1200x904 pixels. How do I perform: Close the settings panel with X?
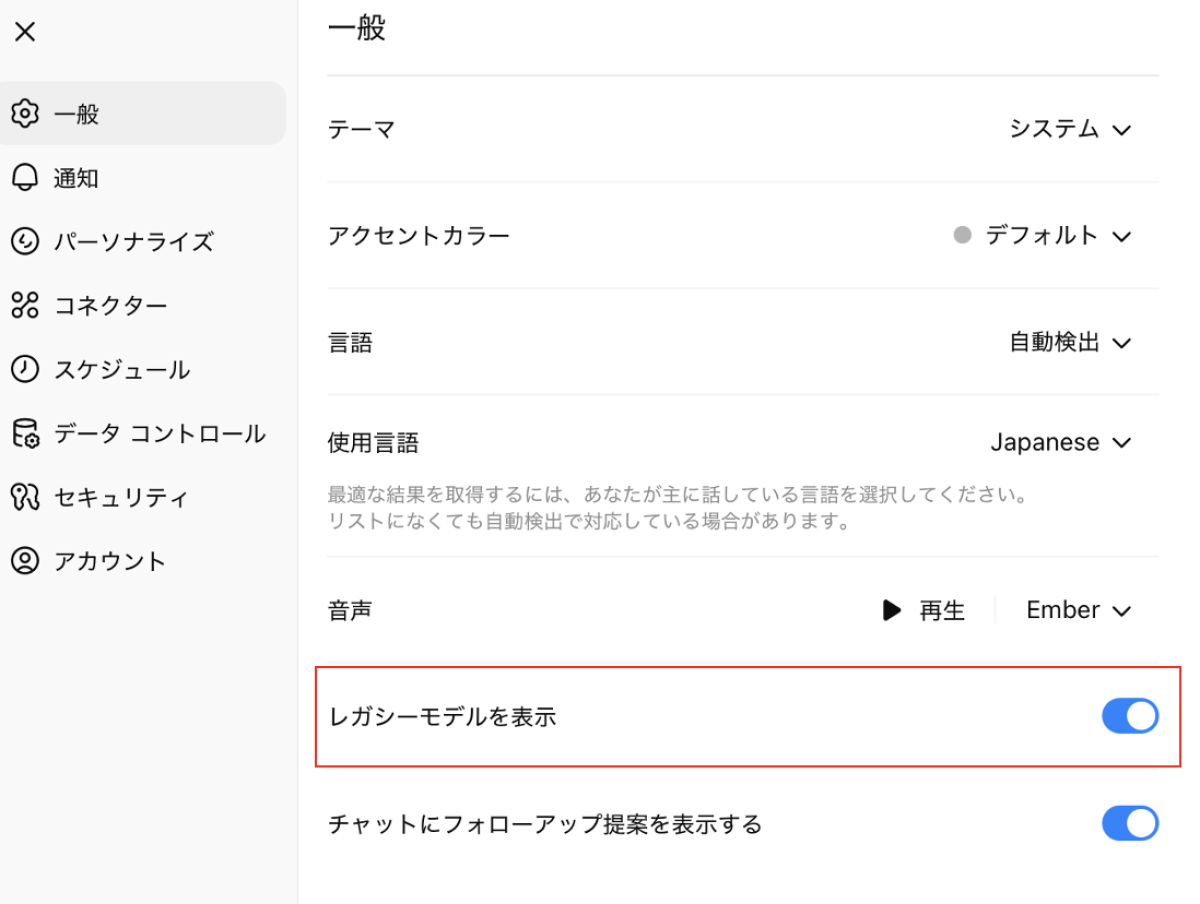tap(25, 32)
